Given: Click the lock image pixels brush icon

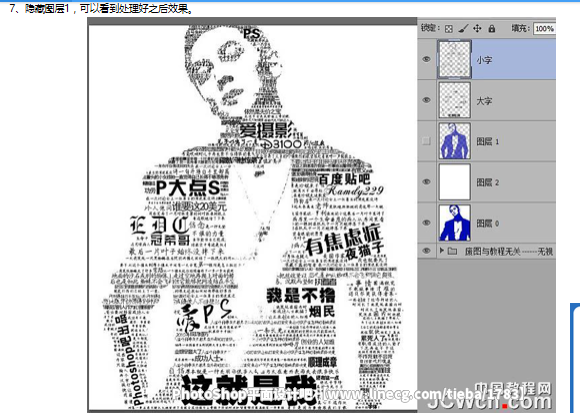Looking at the screenshot, I should pyautogui.click(x=463, y=28).
